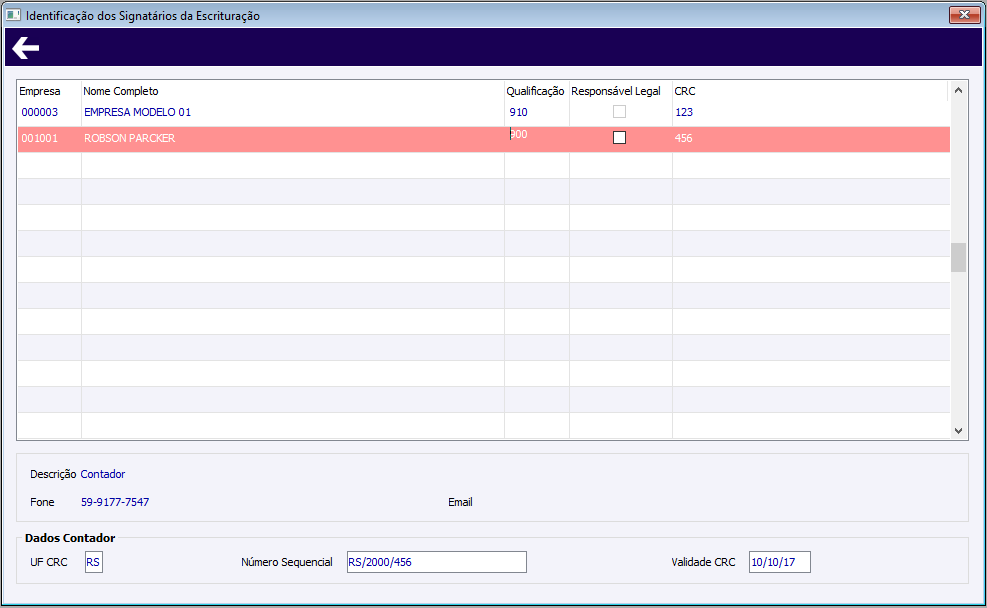Viewport: 987px width, 608px height.
Task: Close the Identificação dos Signatários window
Action: tap(964, 14)
